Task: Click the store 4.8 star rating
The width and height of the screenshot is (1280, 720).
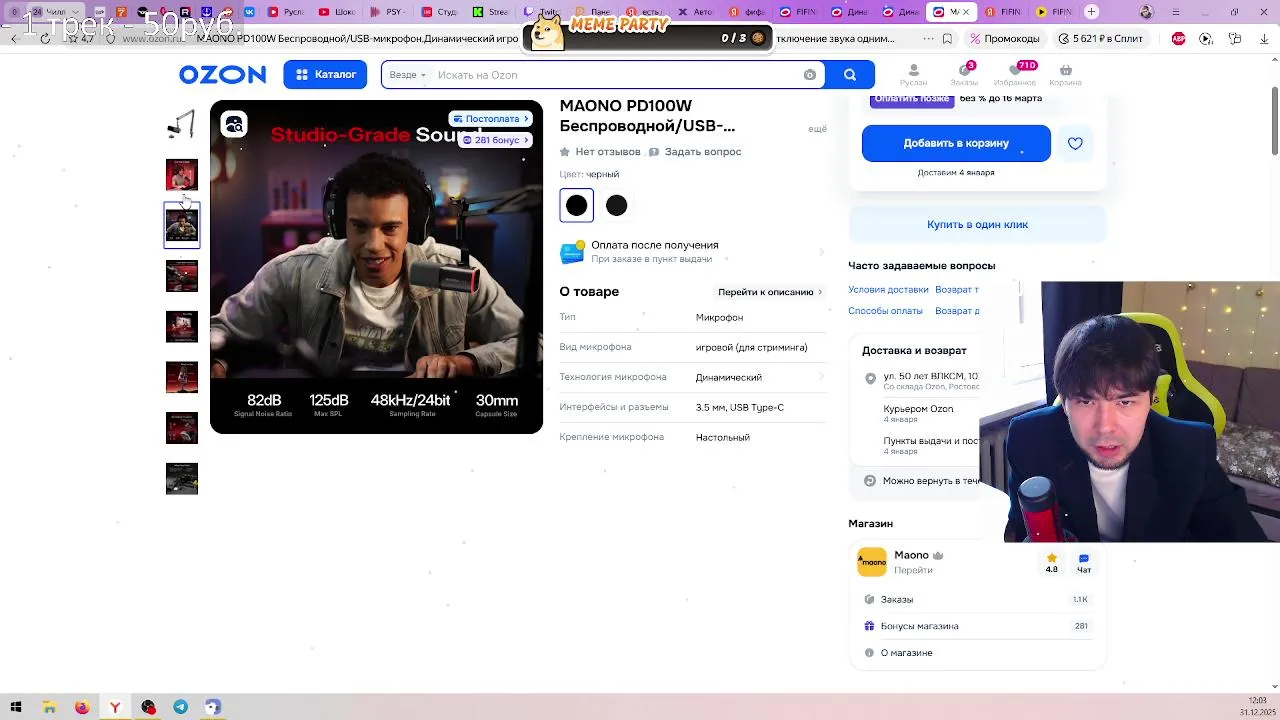Action: (1052, 563)
